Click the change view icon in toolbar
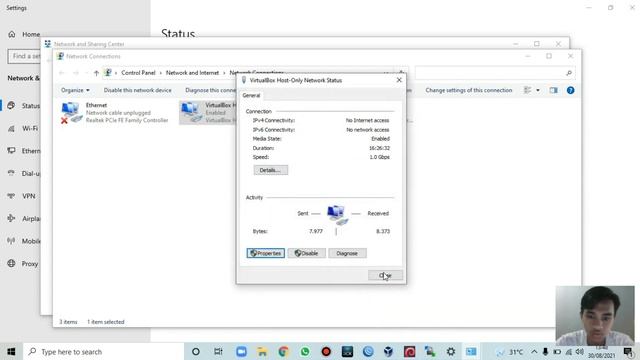 pyautogui.click(x=527, y=90)
